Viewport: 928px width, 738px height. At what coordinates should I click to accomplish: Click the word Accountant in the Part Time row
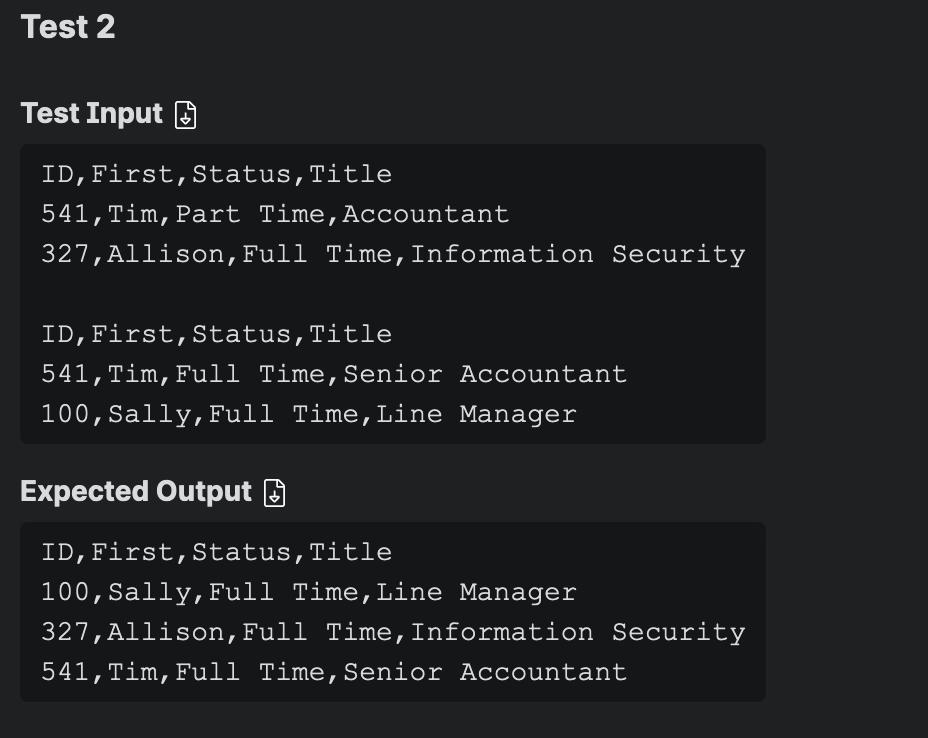[426, 214]
